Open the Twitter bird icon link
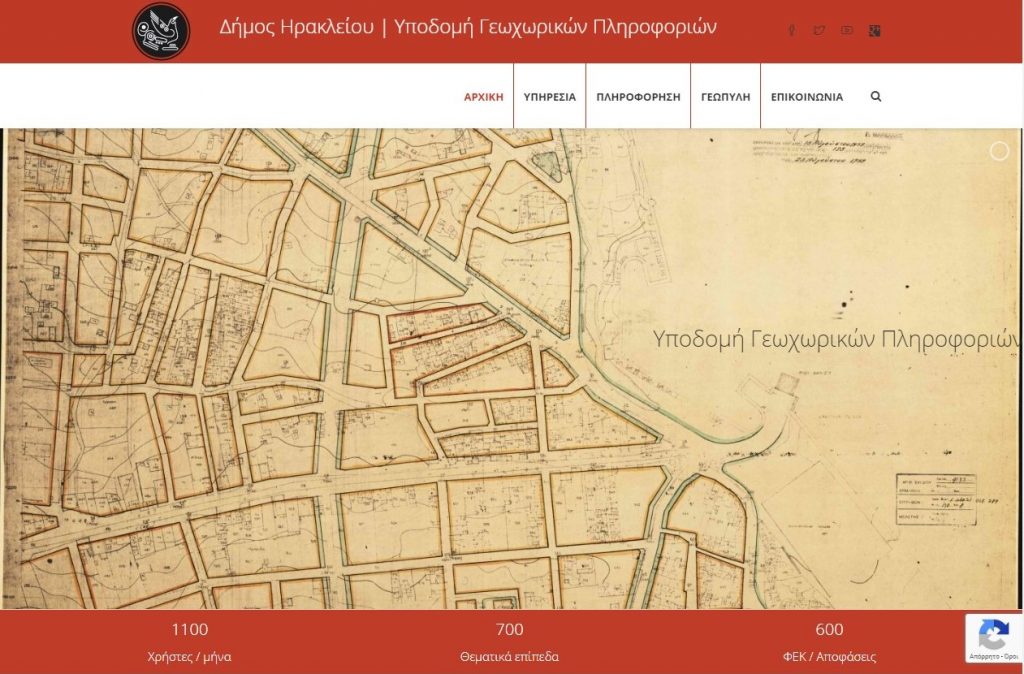1024x674 pixels. tap(819, 30)
